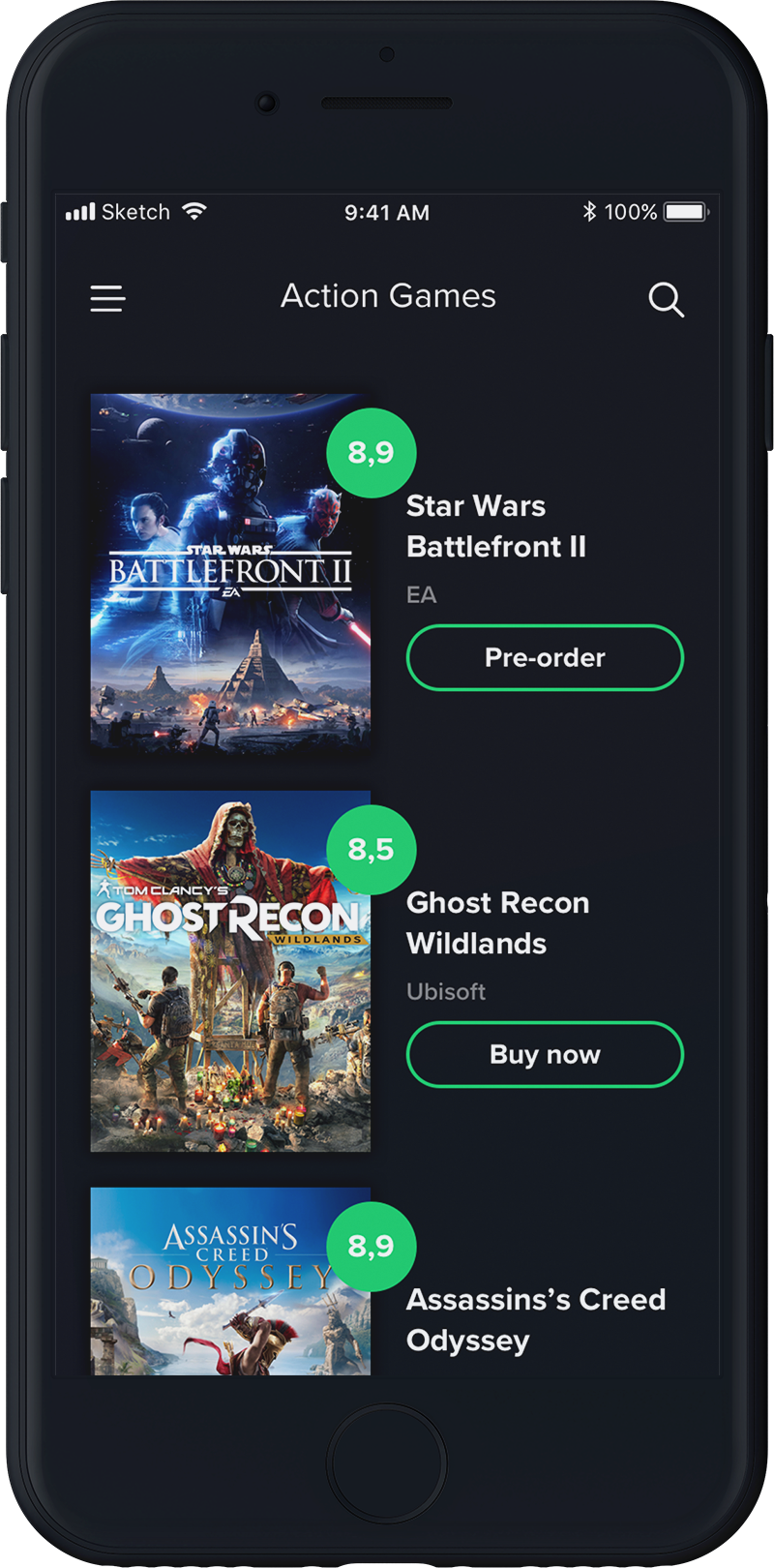Tap the Action Games header title

pos(388,296)
